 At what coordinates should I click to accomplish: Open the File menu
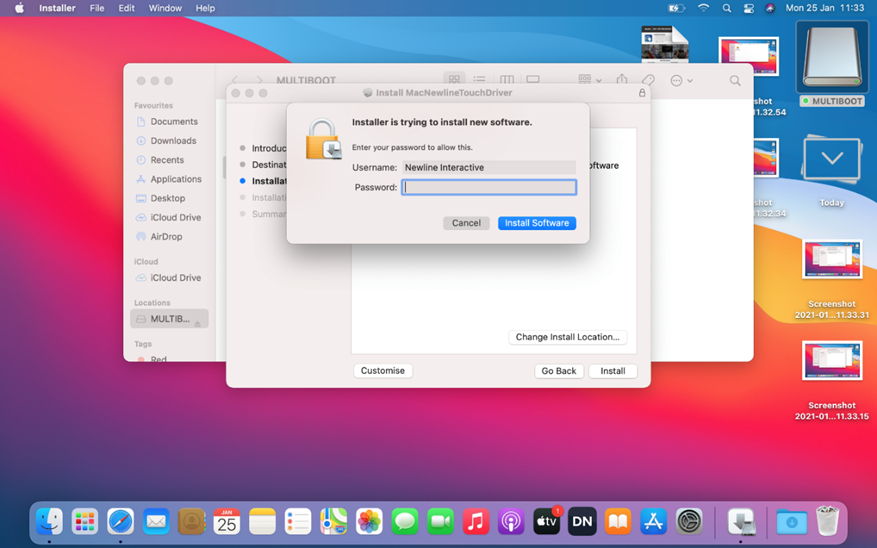coord(97,8)
